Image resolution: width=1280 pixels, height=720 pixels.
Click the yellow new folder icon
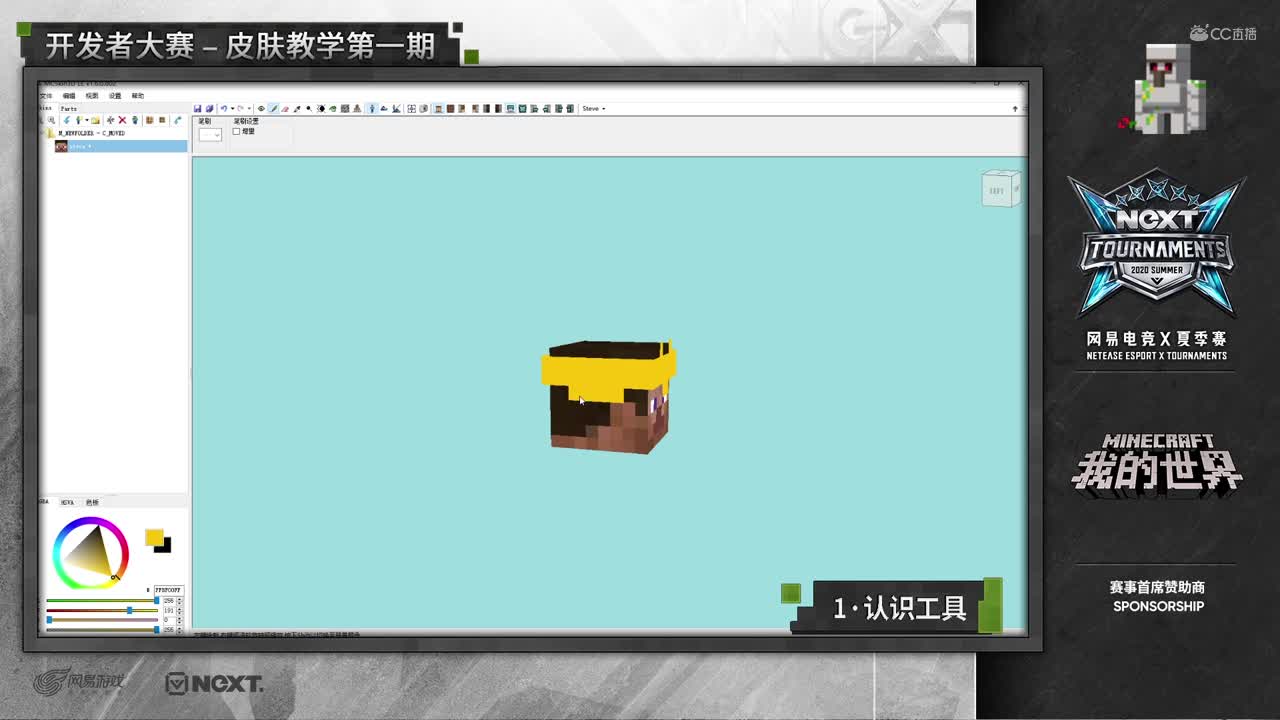click(96, 120)
